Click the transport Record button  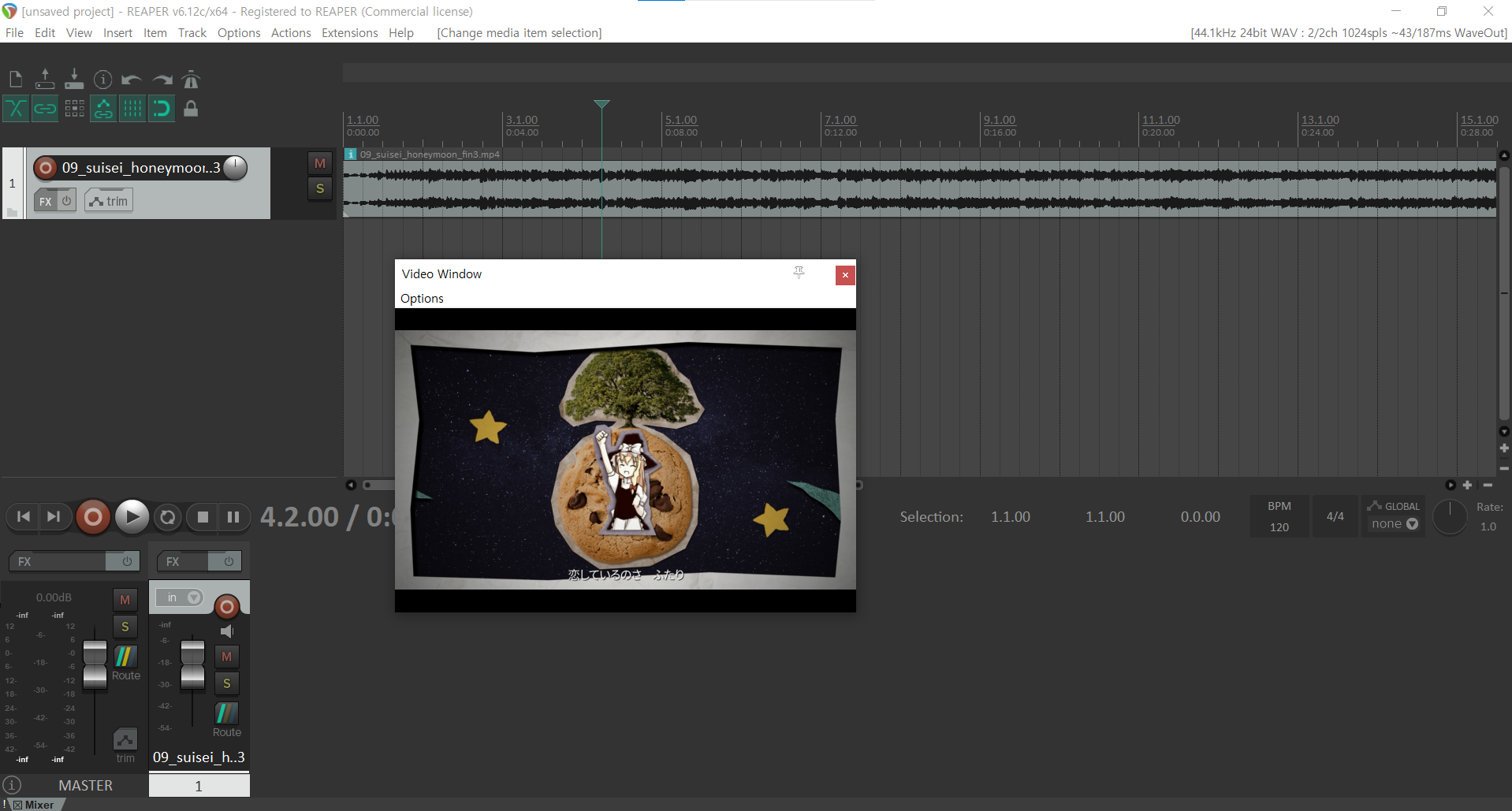pyautogui.click(x=93, y=517)
